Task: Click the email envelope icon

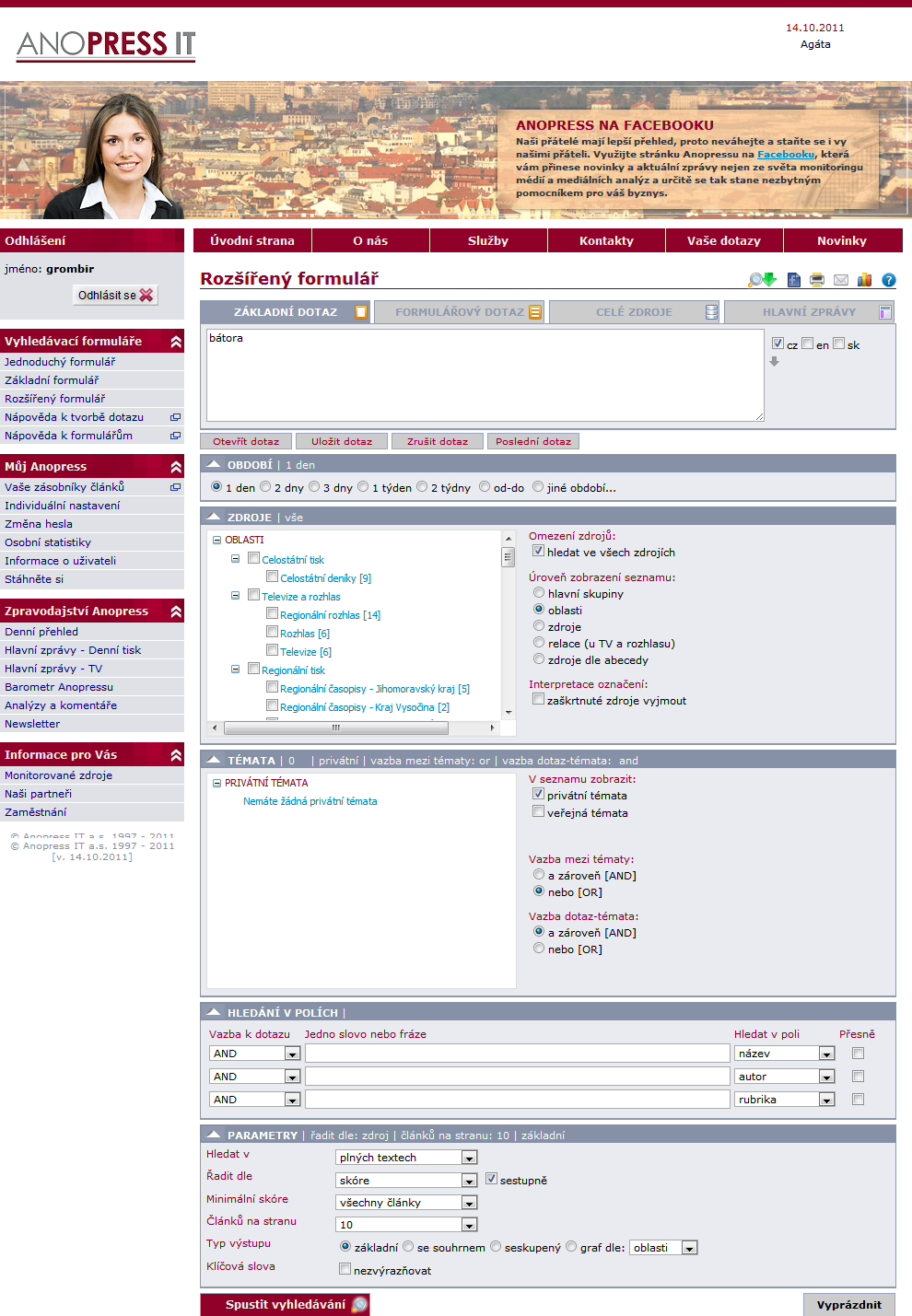Action: 841,280
